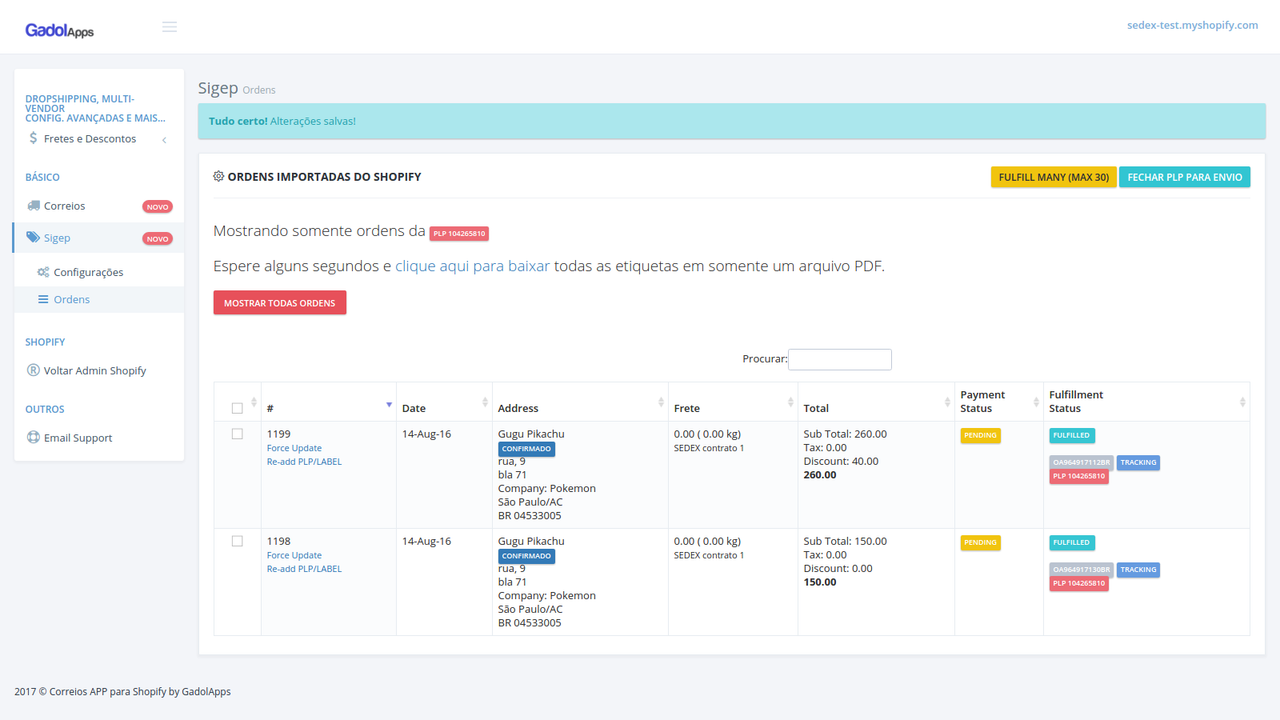Sort the table by Total column
Image resolution: width=1280 pixels, height=720 pixels.
click(x=876, y=402)
